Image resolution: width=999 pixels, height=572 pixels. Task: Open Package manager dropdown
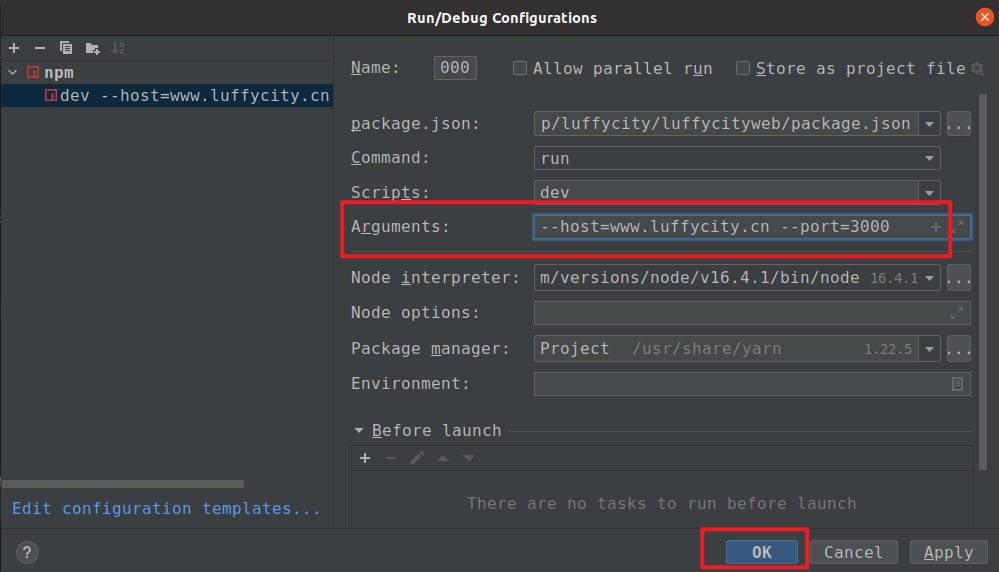pos(930,348)
